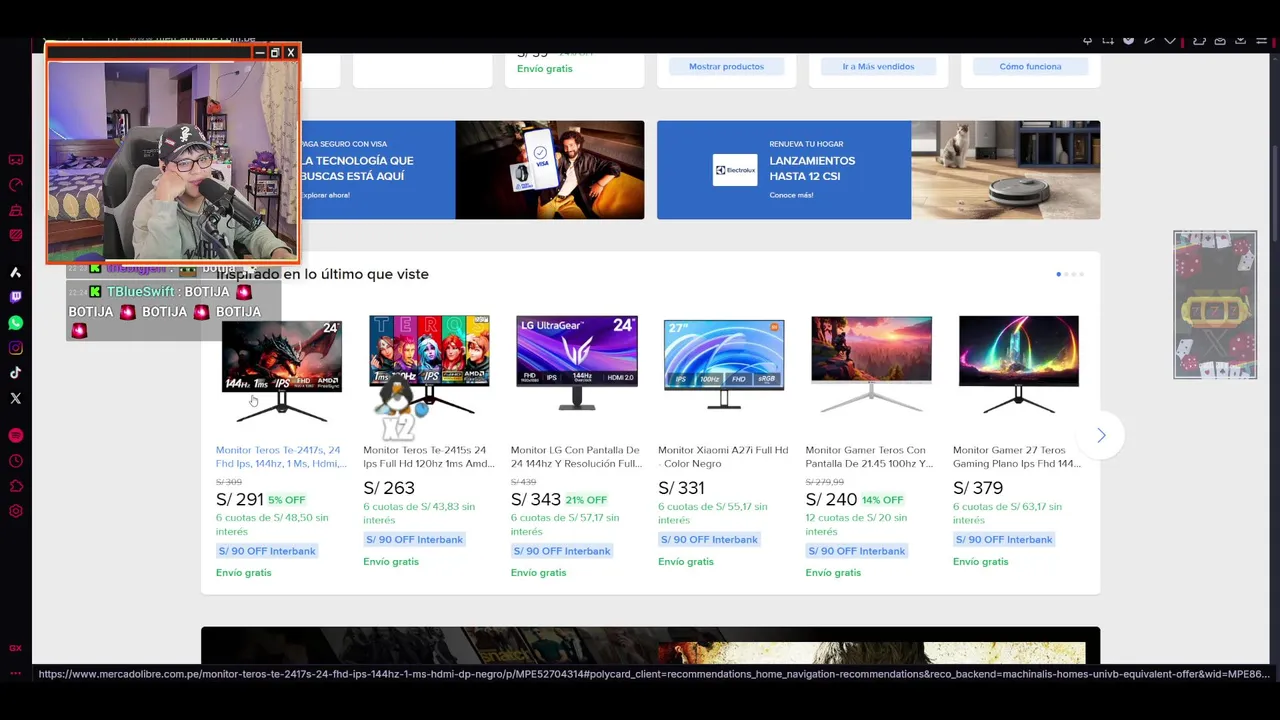The image size is (1280, 720).
Task: Open Xiaomi A27i monitor product image
Action: pyautogui.click(x=724, y=364)
